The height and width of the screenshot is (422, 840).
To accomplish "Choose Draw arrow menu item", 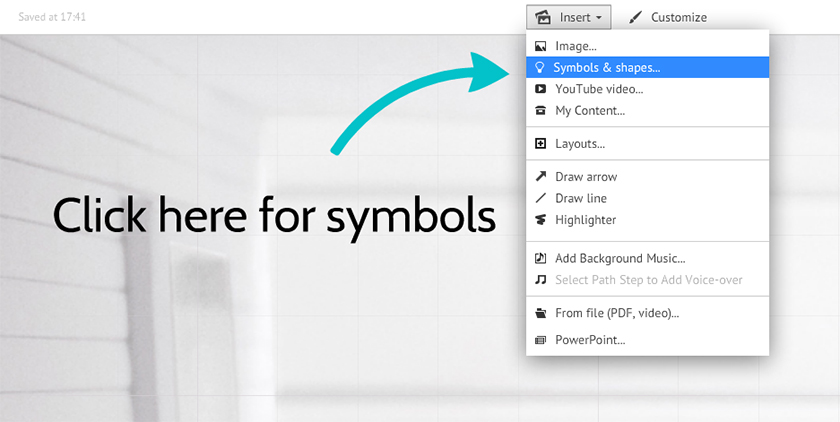I will (647, 176).
